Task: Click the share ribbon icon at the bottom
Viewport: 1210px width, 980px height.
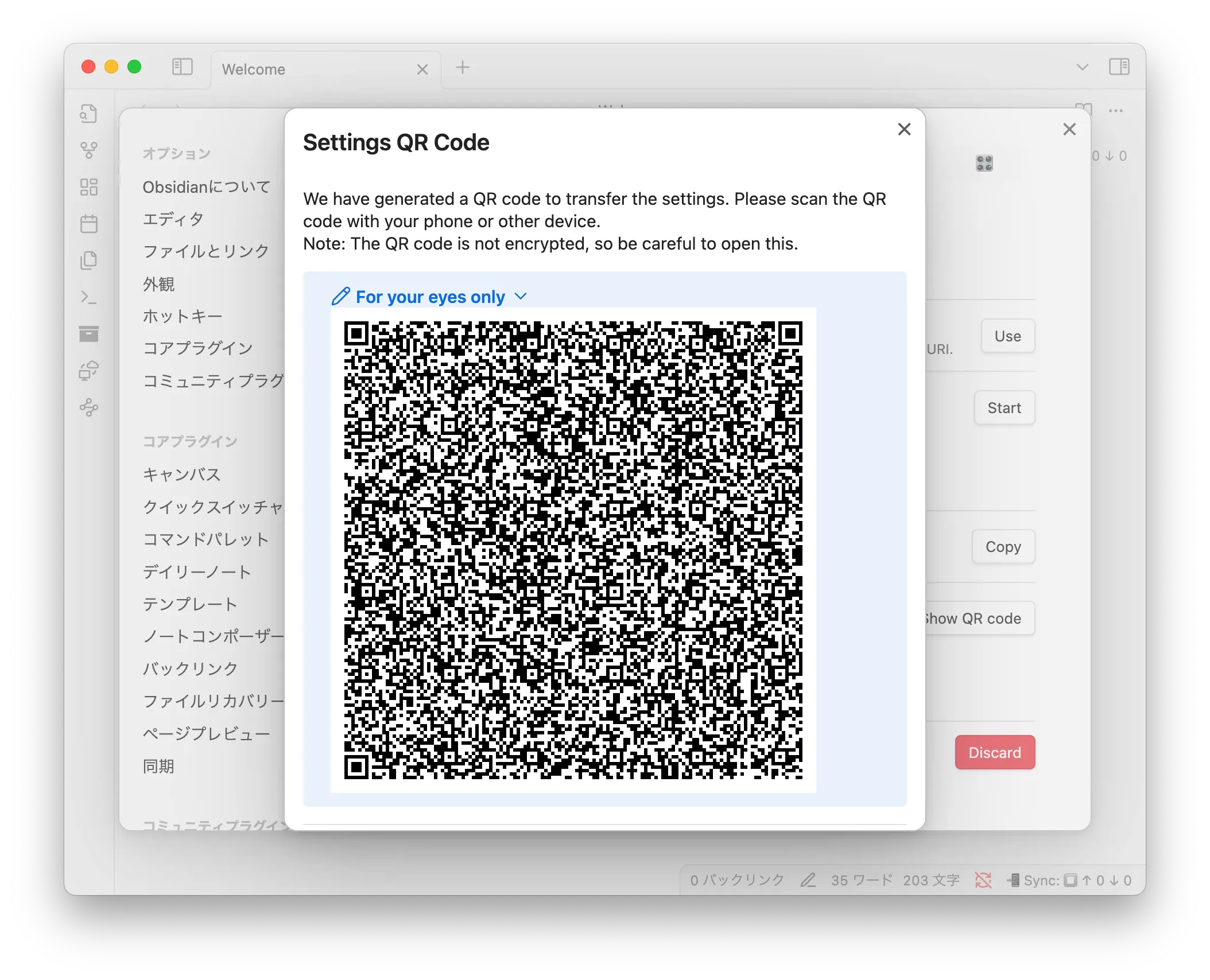Action: [89, 407]
